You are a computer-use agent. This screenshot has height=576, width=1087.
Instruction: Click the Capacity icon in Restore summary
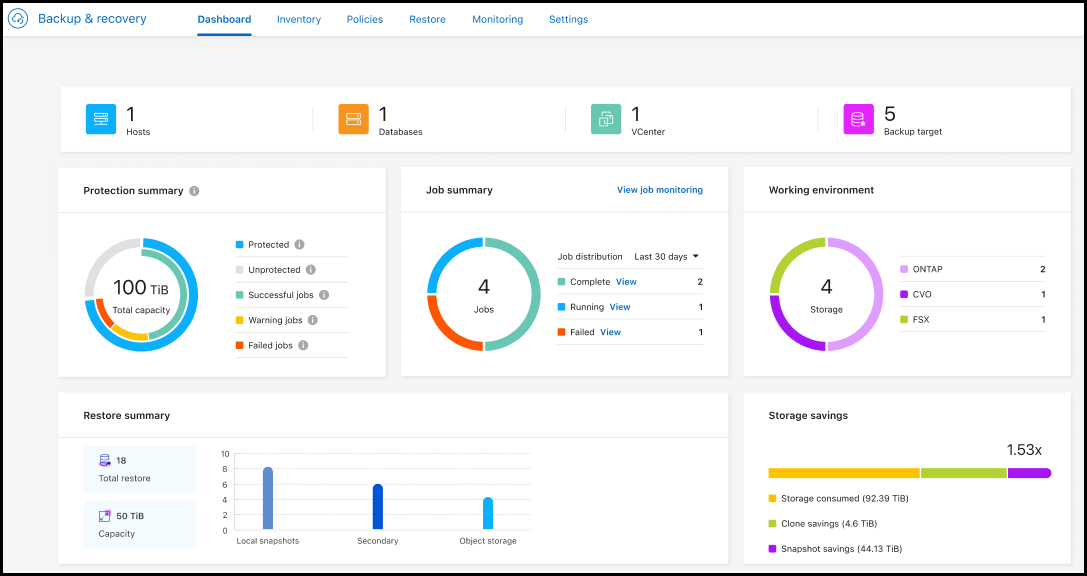click(x=104, y=516)
